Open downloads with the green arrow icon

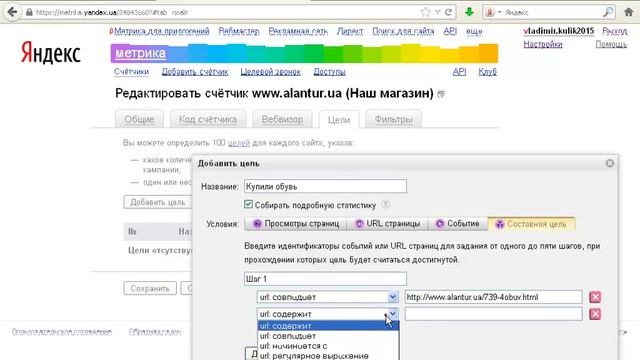pos(469,12)
